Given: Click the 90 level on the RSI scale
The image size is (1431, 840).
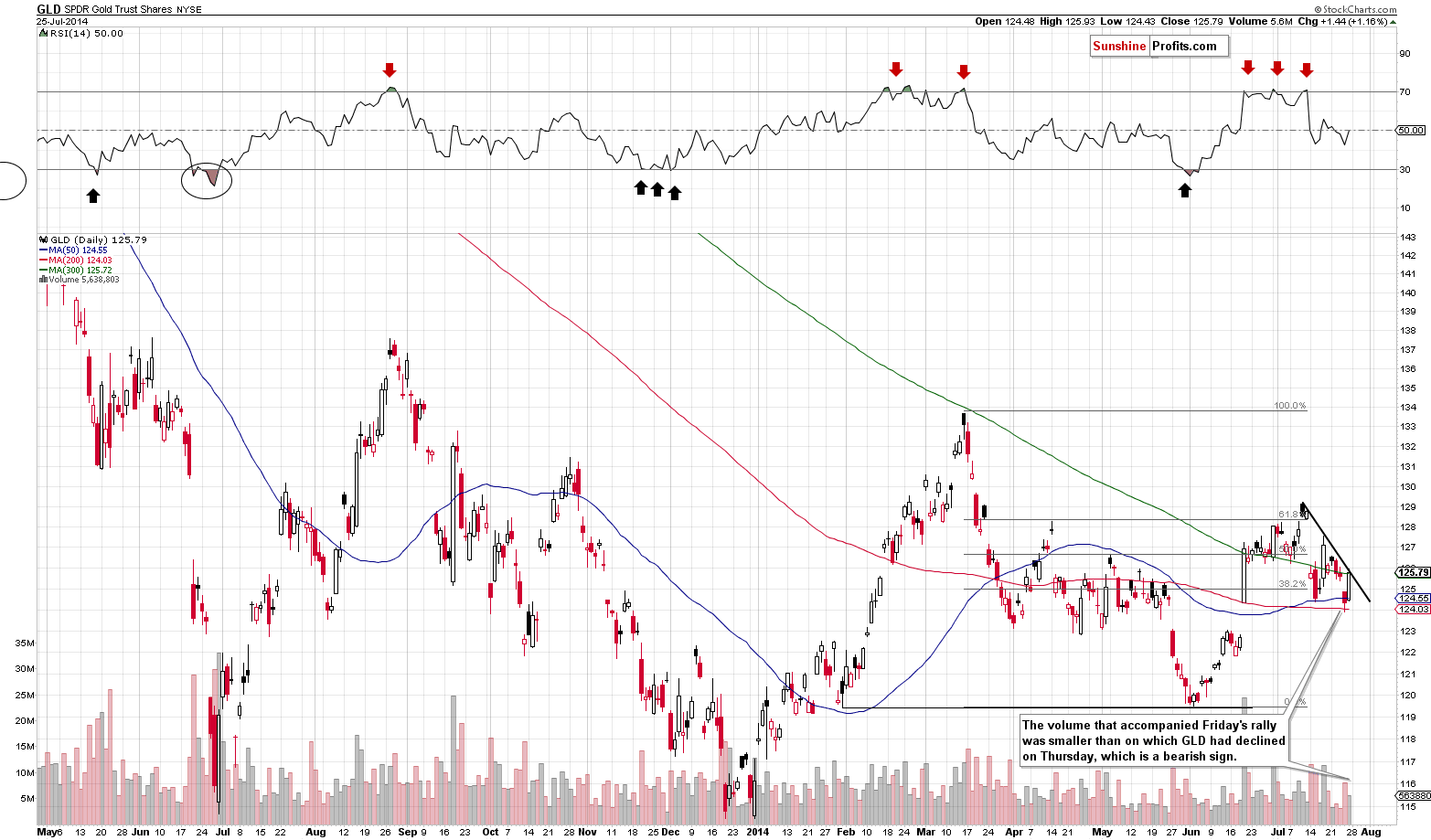Looking at the screenshot, I should (x=1405, y=54).
